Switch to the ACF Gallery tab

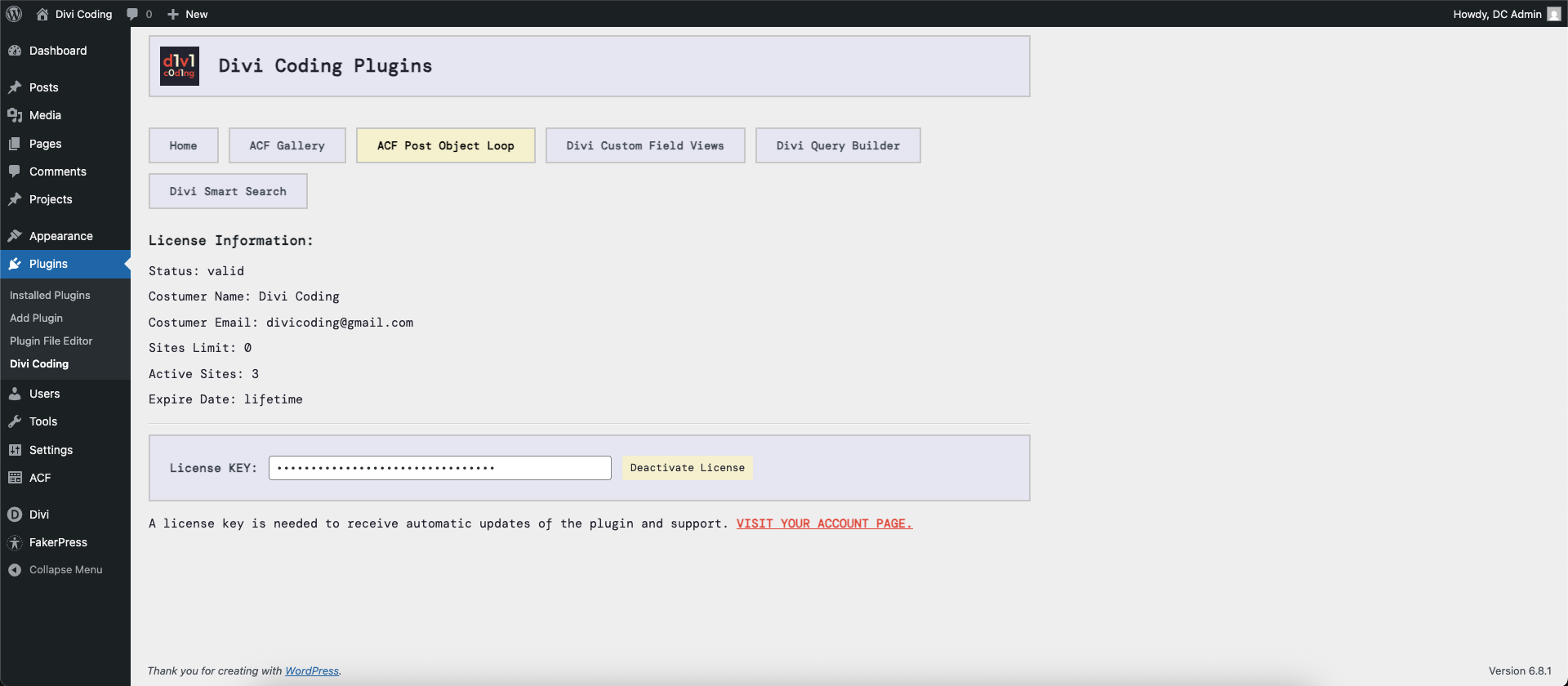pyautogui.click(x=287, y=145)
